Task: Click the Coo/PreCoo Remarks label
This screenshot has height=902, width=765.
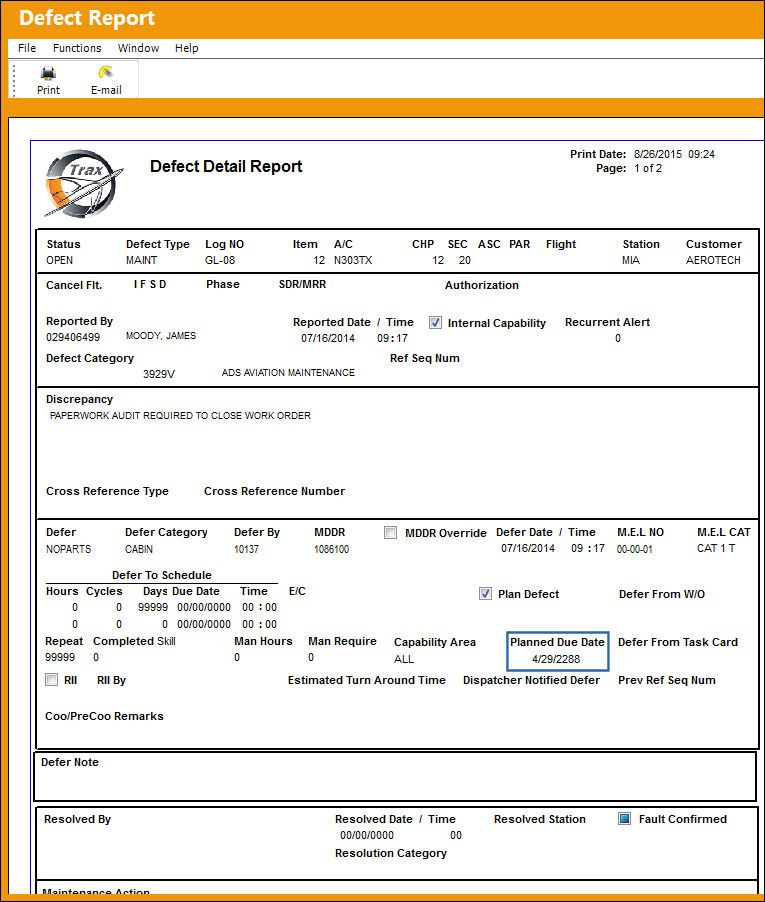Action: pos(104,716)
